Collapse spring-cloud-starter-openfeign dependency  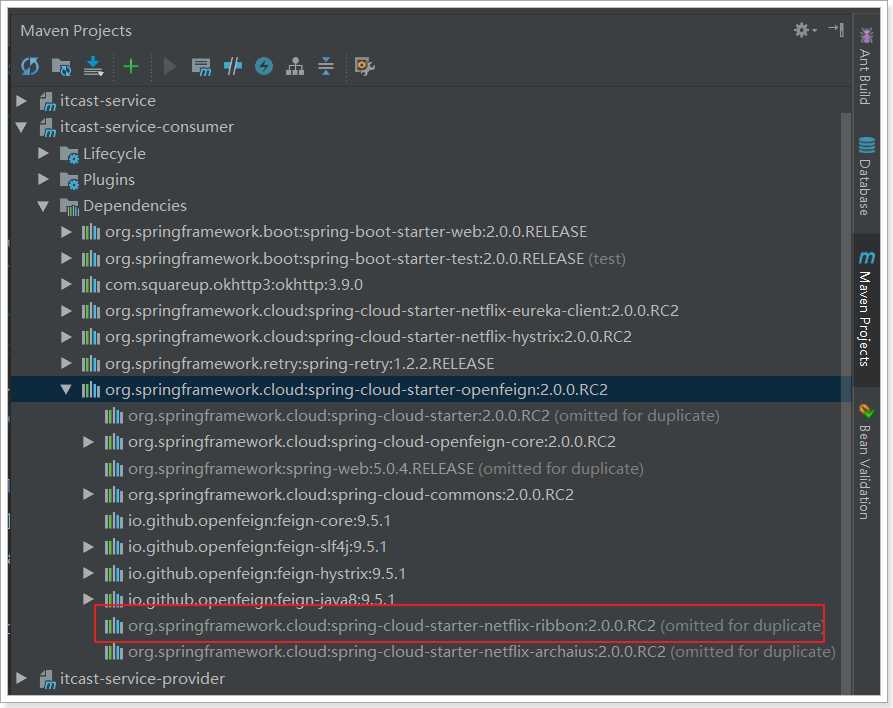[x=66, y=390]
